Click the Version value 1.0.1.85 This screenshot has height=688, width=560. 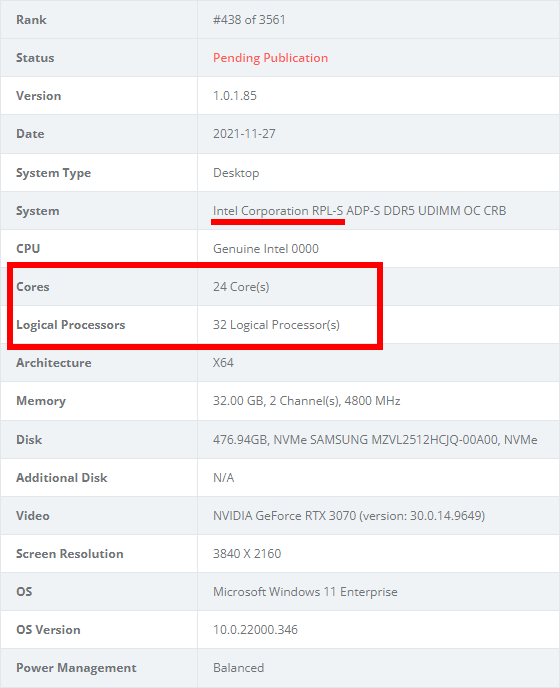pyautogui.click(x=235, y=96)
